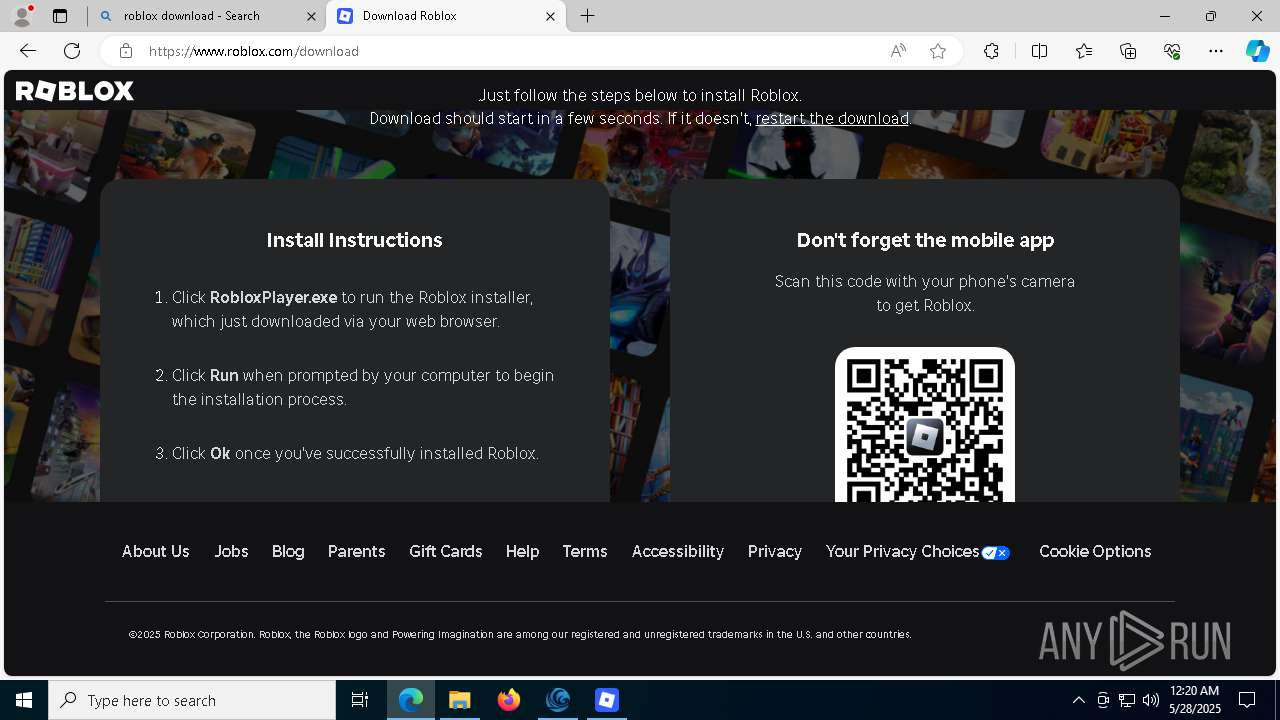1280x720 pixels.
Task: Open the clock and date flyout
Action: 1194,700
